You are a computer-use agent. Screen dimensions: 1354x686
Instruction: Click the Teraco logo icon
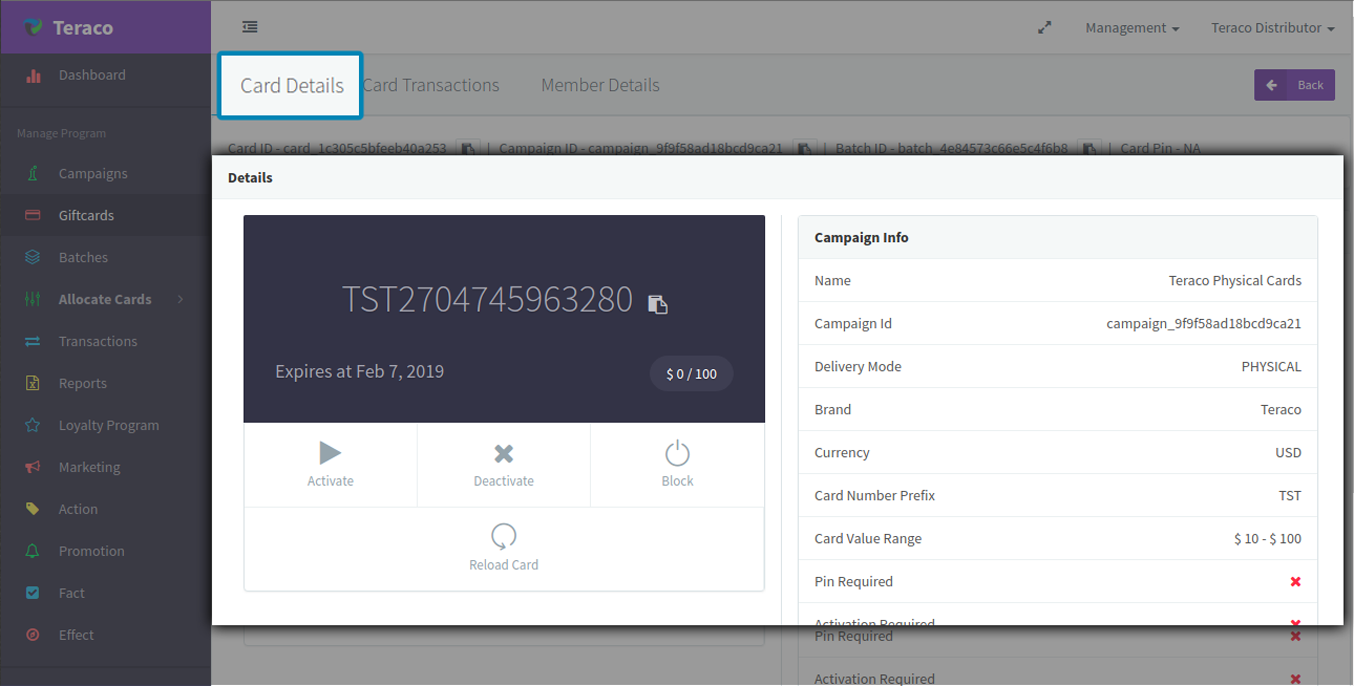[33, 27]
